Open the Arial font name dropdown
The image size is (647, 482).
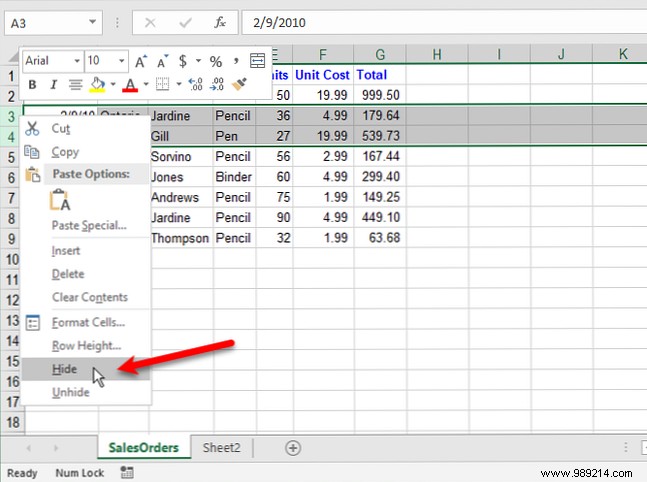pos(77,61)
